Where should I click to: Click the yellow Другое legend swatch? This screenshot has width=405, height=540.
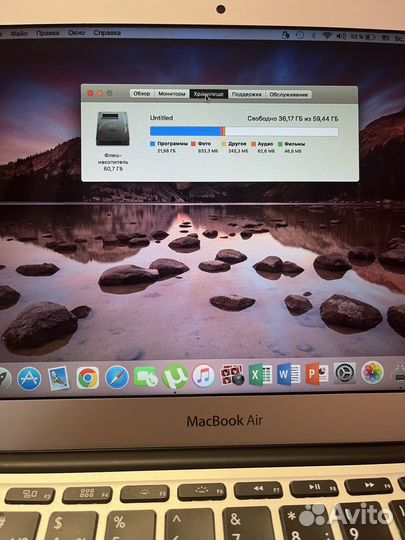coord(224,144)
